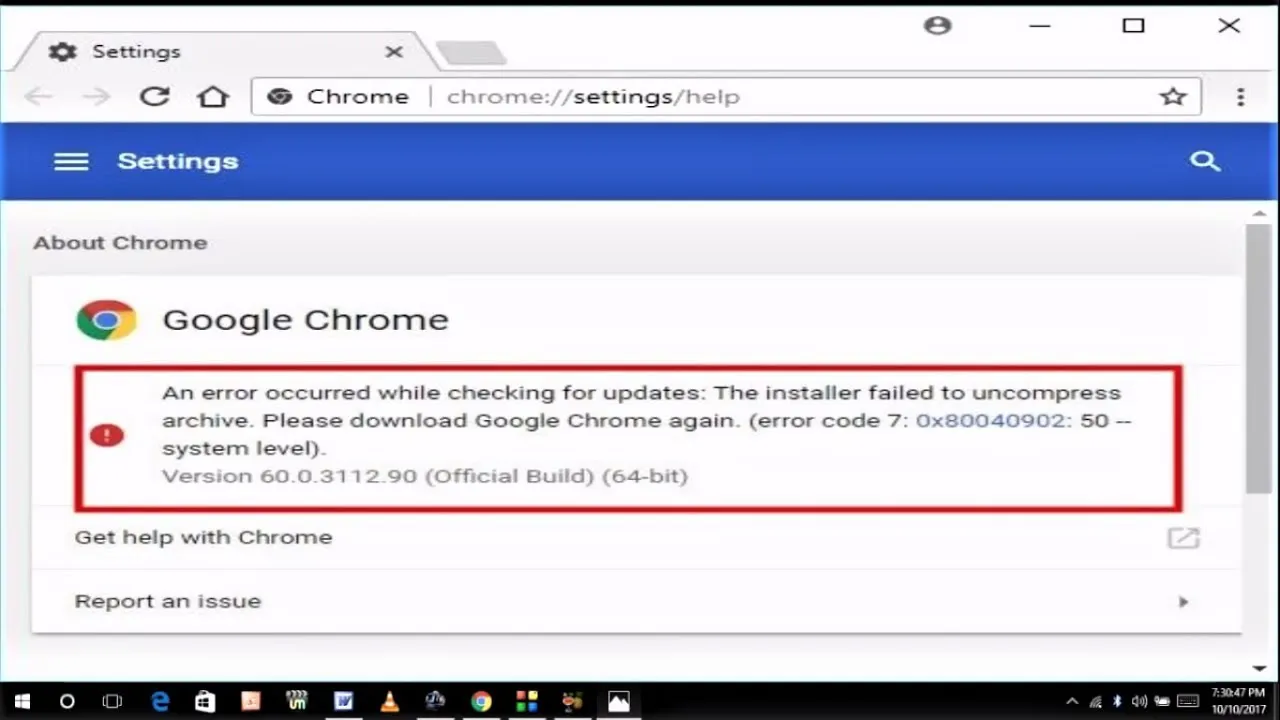Image resolution: width=1280 pixels, height=720 pixels.
Task: Bookmark this page with the star icon
Action: coord(1173,96)
